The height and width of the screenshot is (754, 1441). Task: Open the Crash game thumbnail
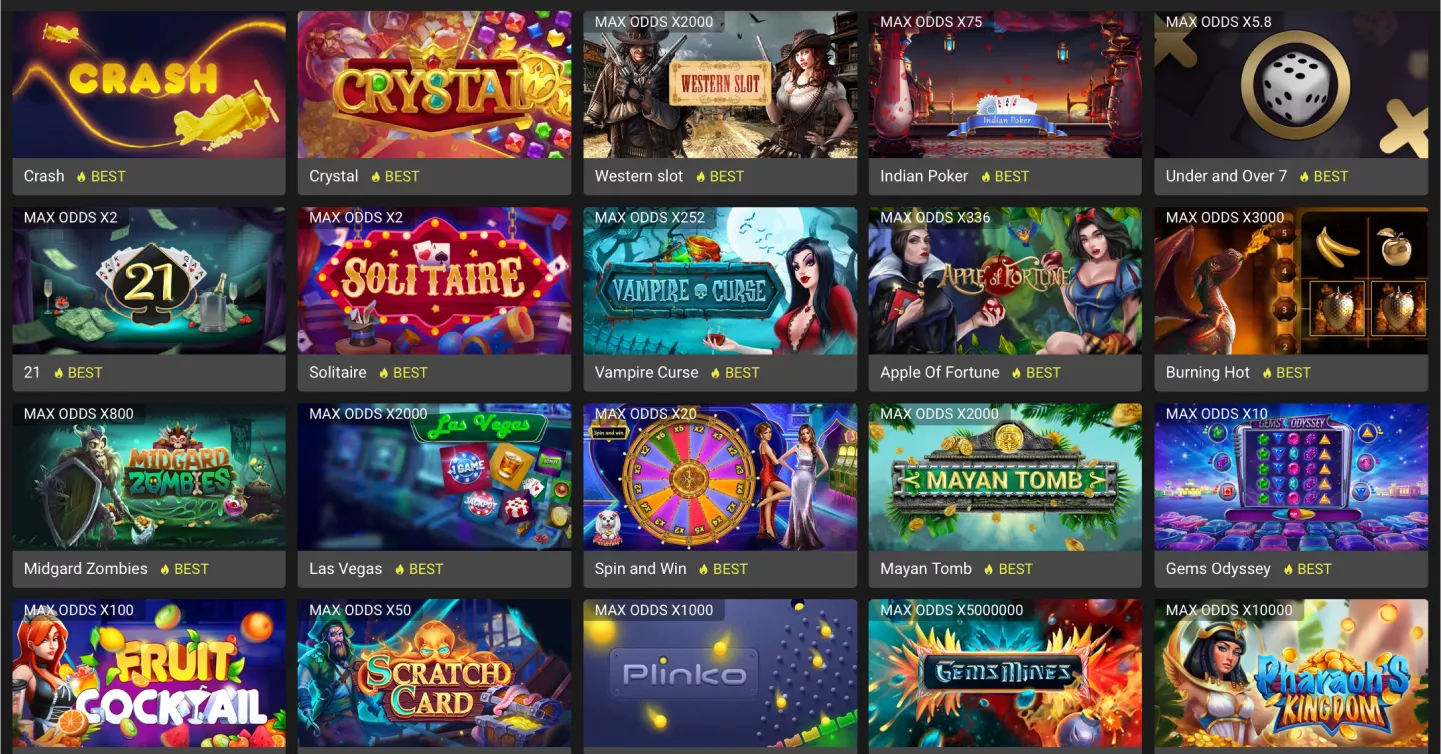point(149,84)
